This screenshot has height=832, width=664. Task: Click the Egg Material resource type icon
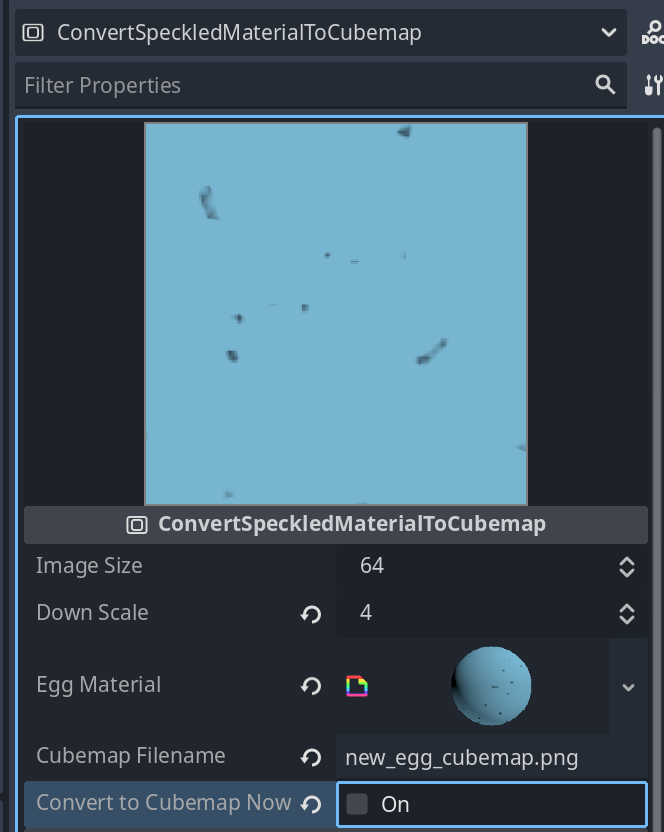pos(357,686)
